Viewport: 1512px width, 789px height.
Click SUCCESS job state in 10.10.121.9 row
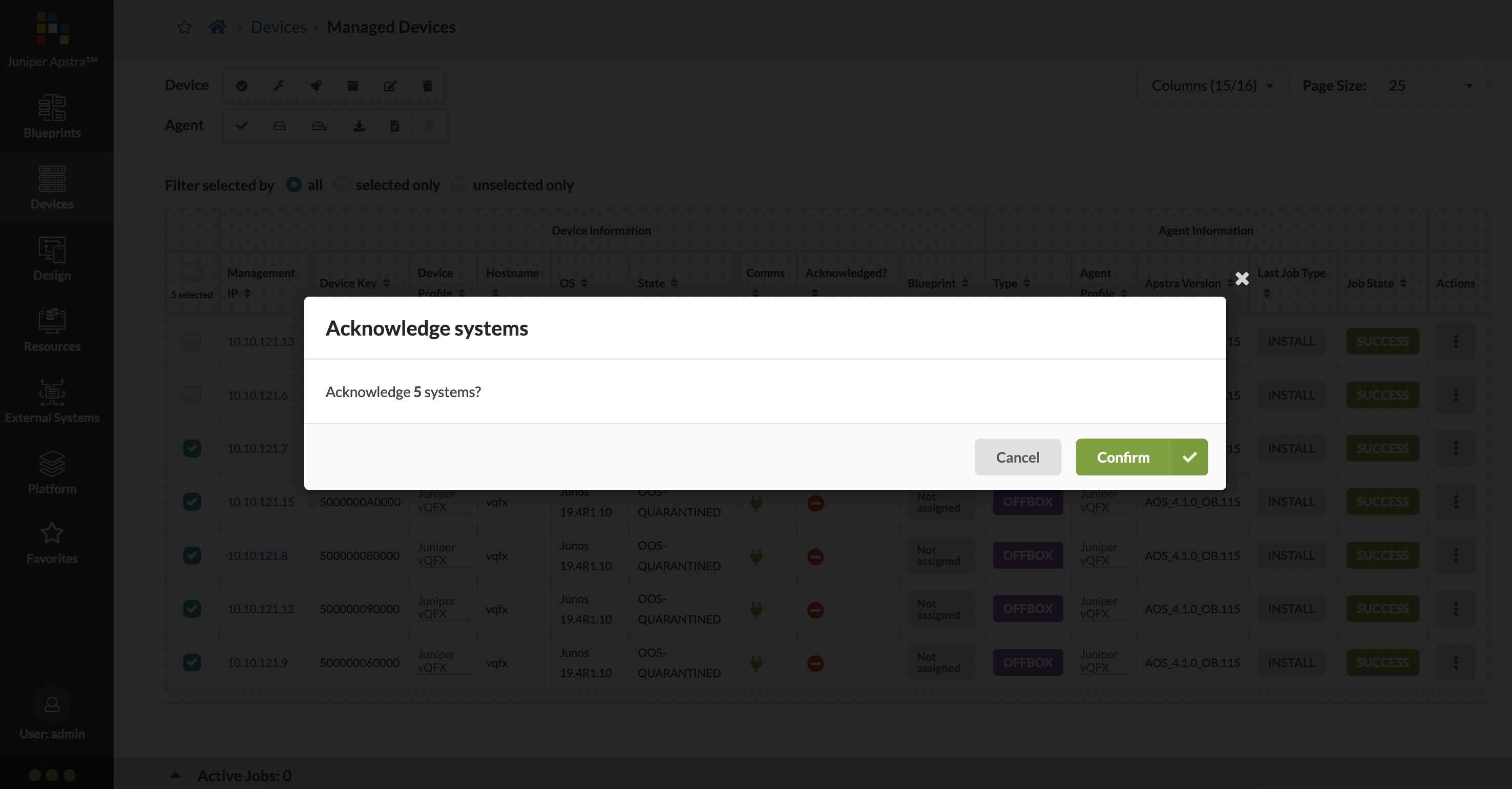1382,662
